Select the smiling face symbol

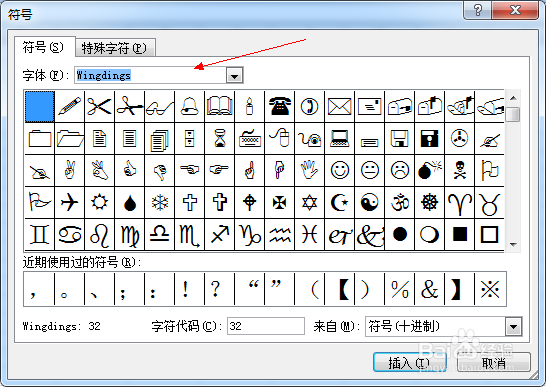339,170
